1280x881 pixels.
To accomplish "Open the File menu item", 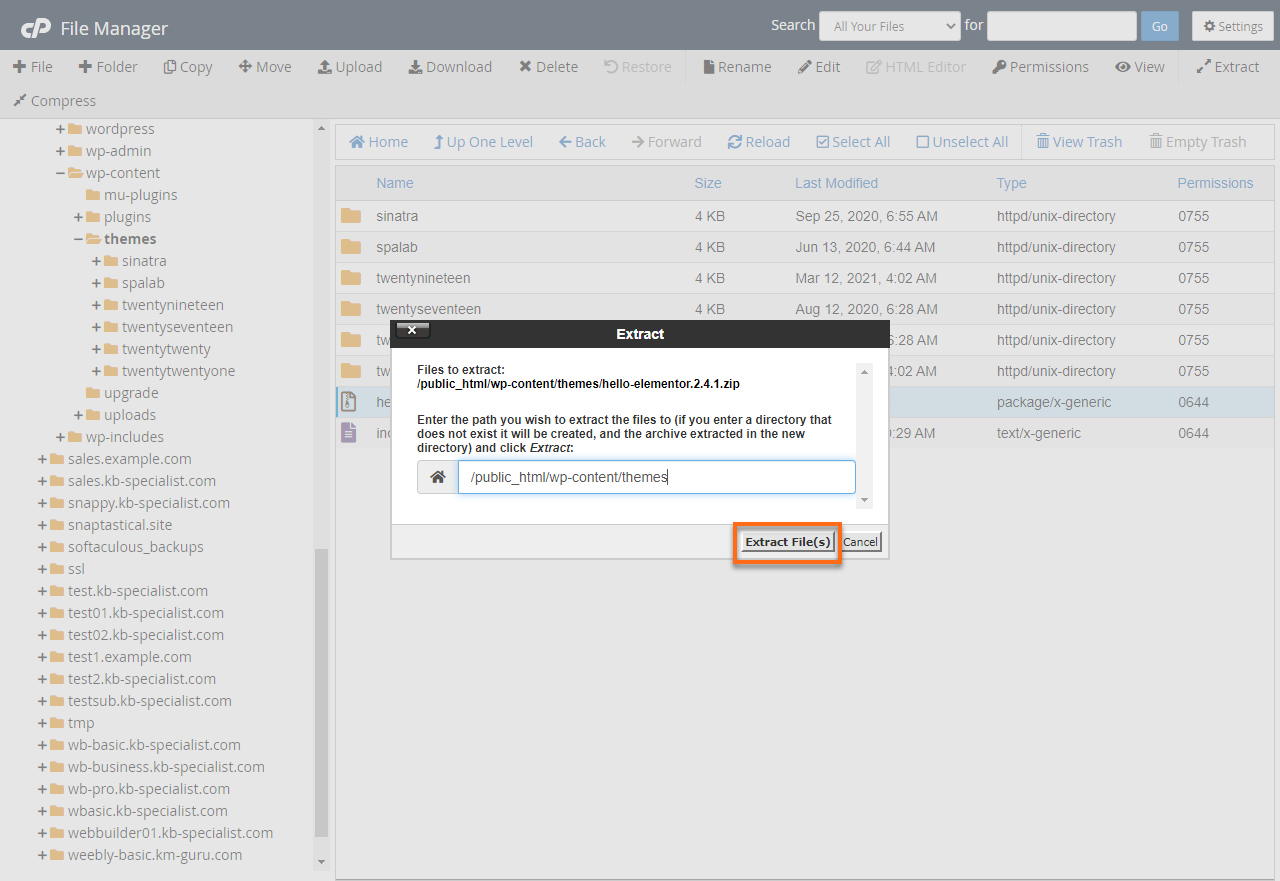I will [x=33, y=66].
